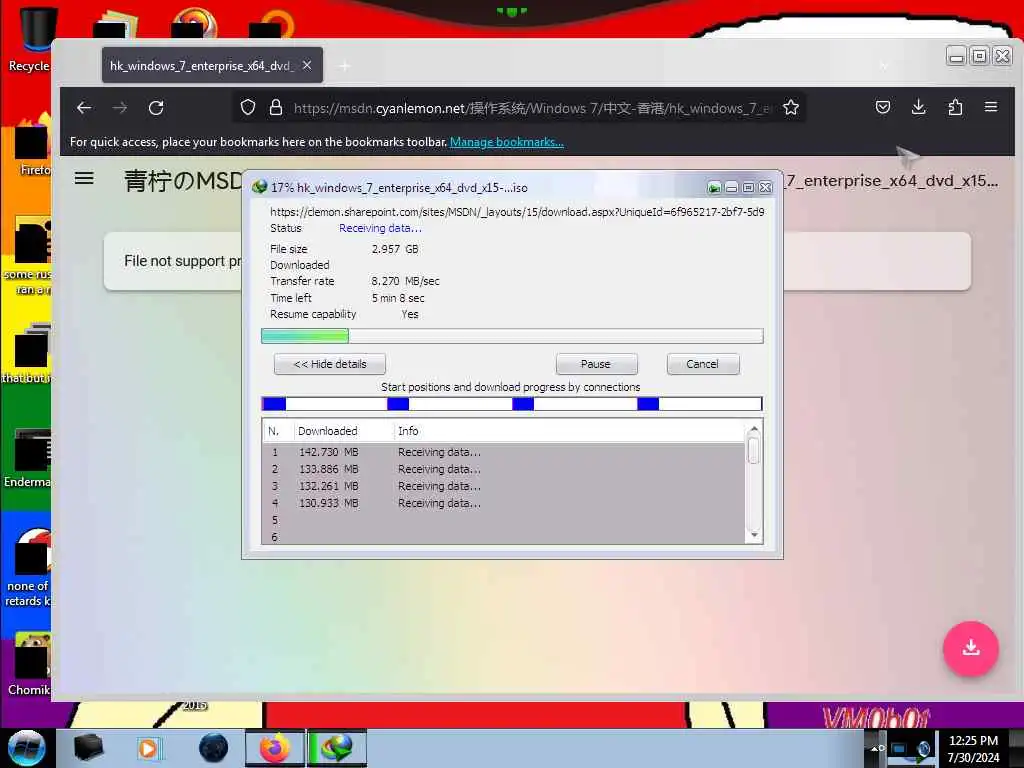Show site security padlock info
This screenshot has width=1024, height=768.
276,107
